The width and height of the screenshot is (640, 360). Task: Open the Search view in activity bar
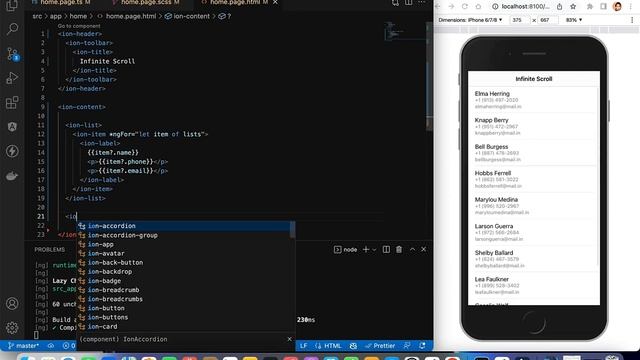pyautogui.click(x=12, y=29)
